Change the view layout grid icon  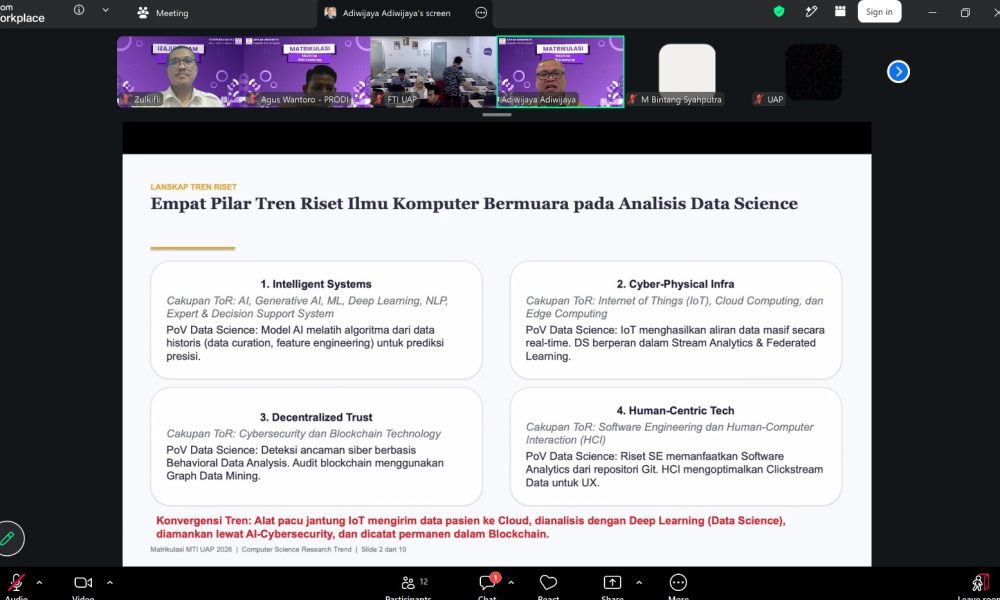click(840, 11)
